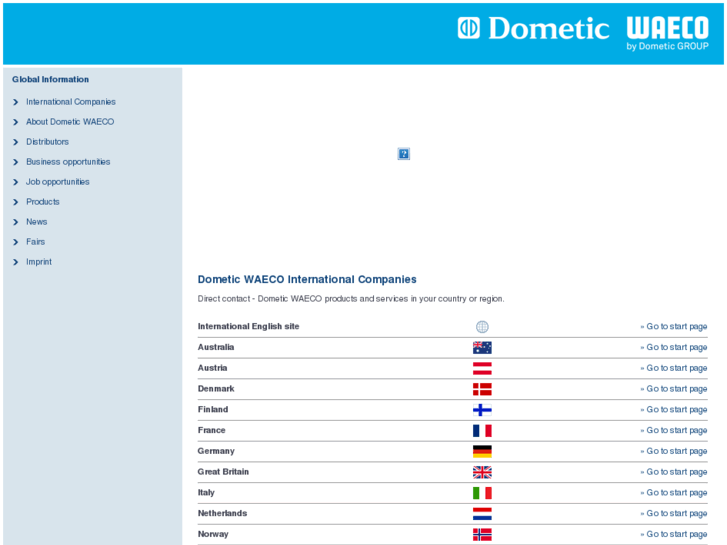Go to start page for Austria
This screenshot has height=545, width=727.
coord(674,368)
